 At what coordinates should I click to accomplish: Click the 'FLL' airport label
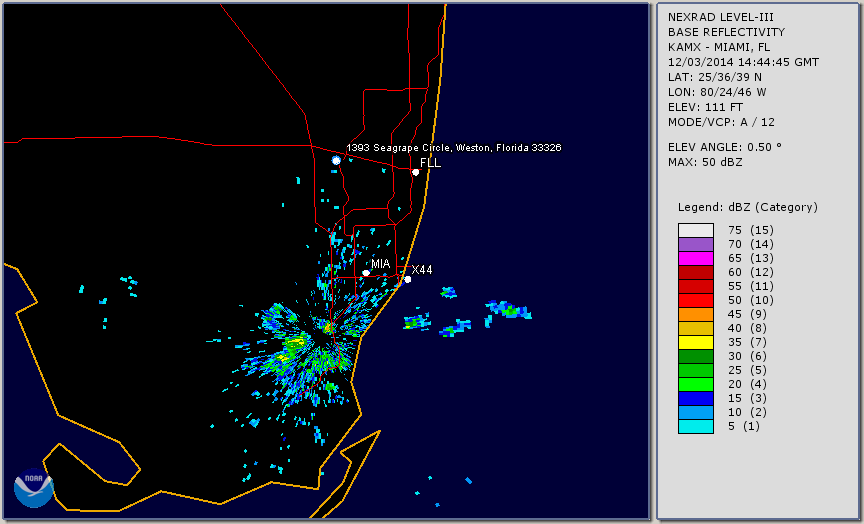430,163
